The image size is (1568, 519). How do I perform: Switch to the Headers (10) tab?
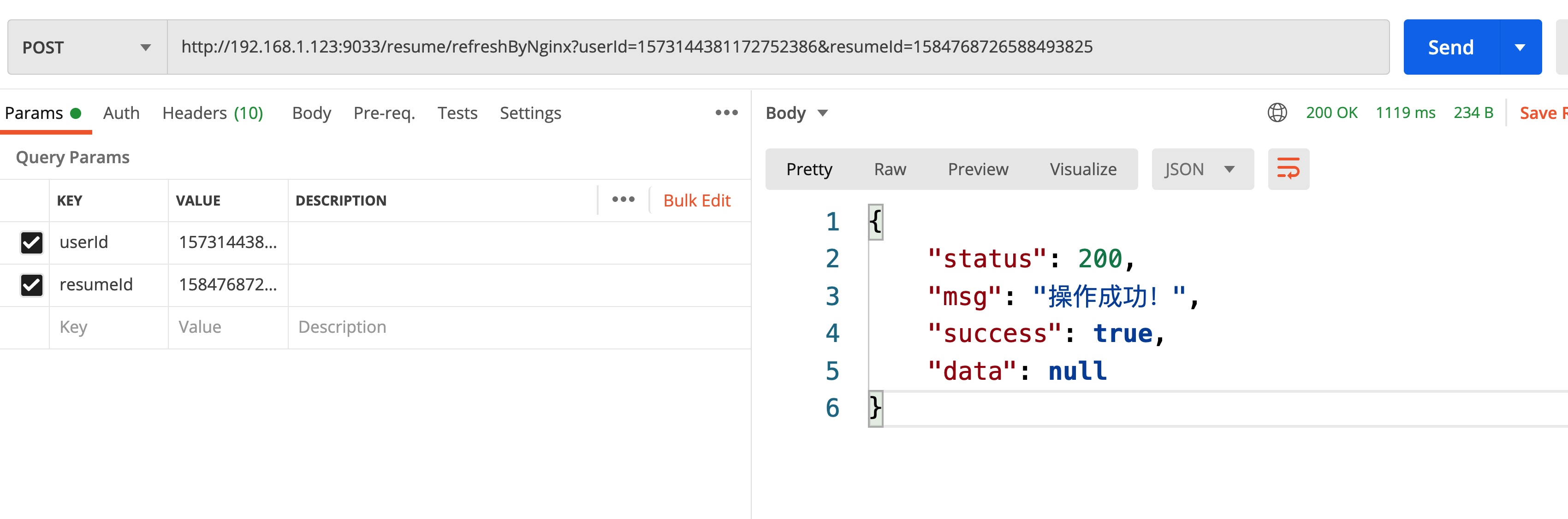(213, 112)
